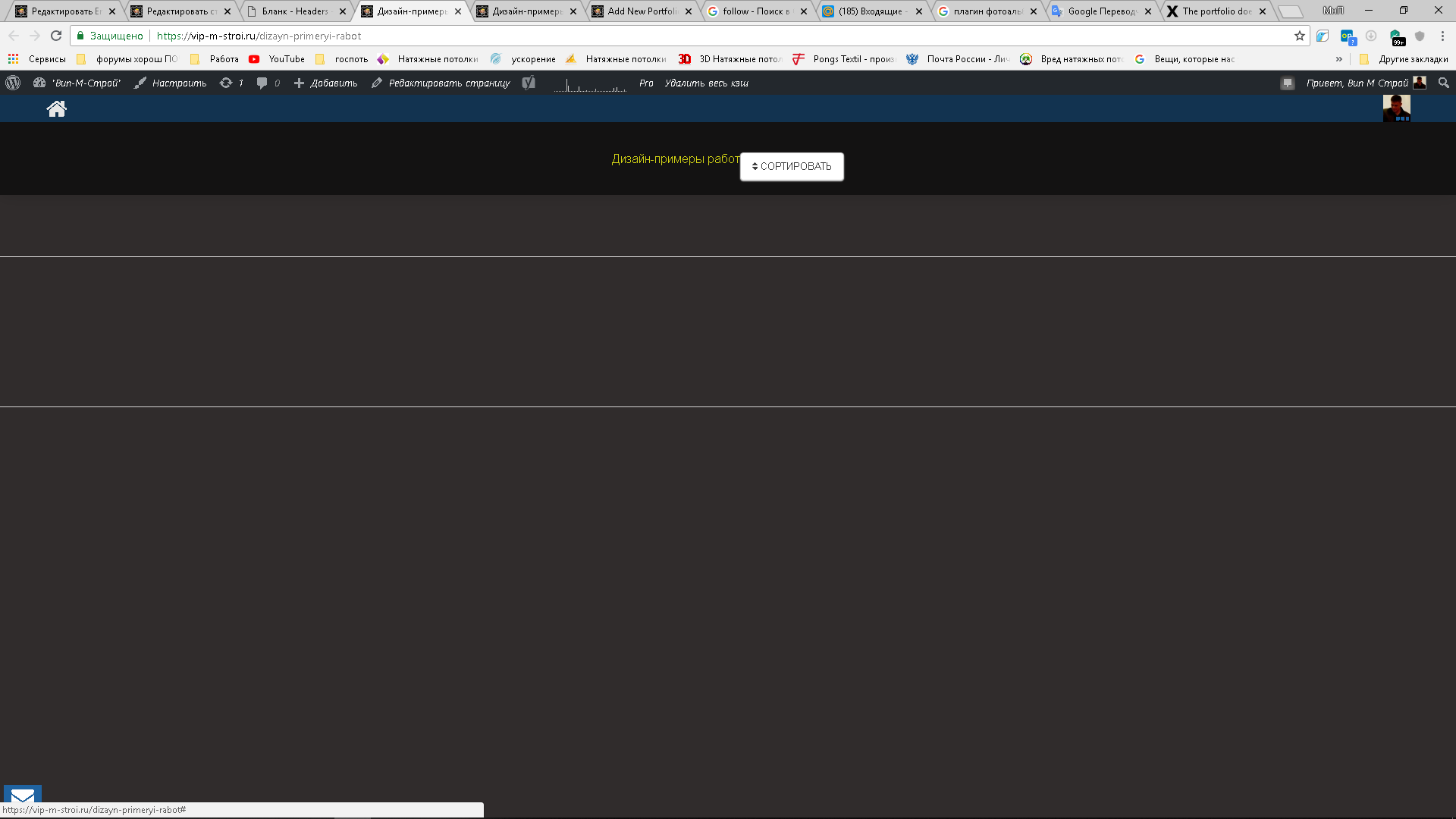The width and height of the screenshot is (1456, 819).
Task: Expand the СОРТИРОВАТЬ sort dropdown
Action: click(x=792, y=167)
